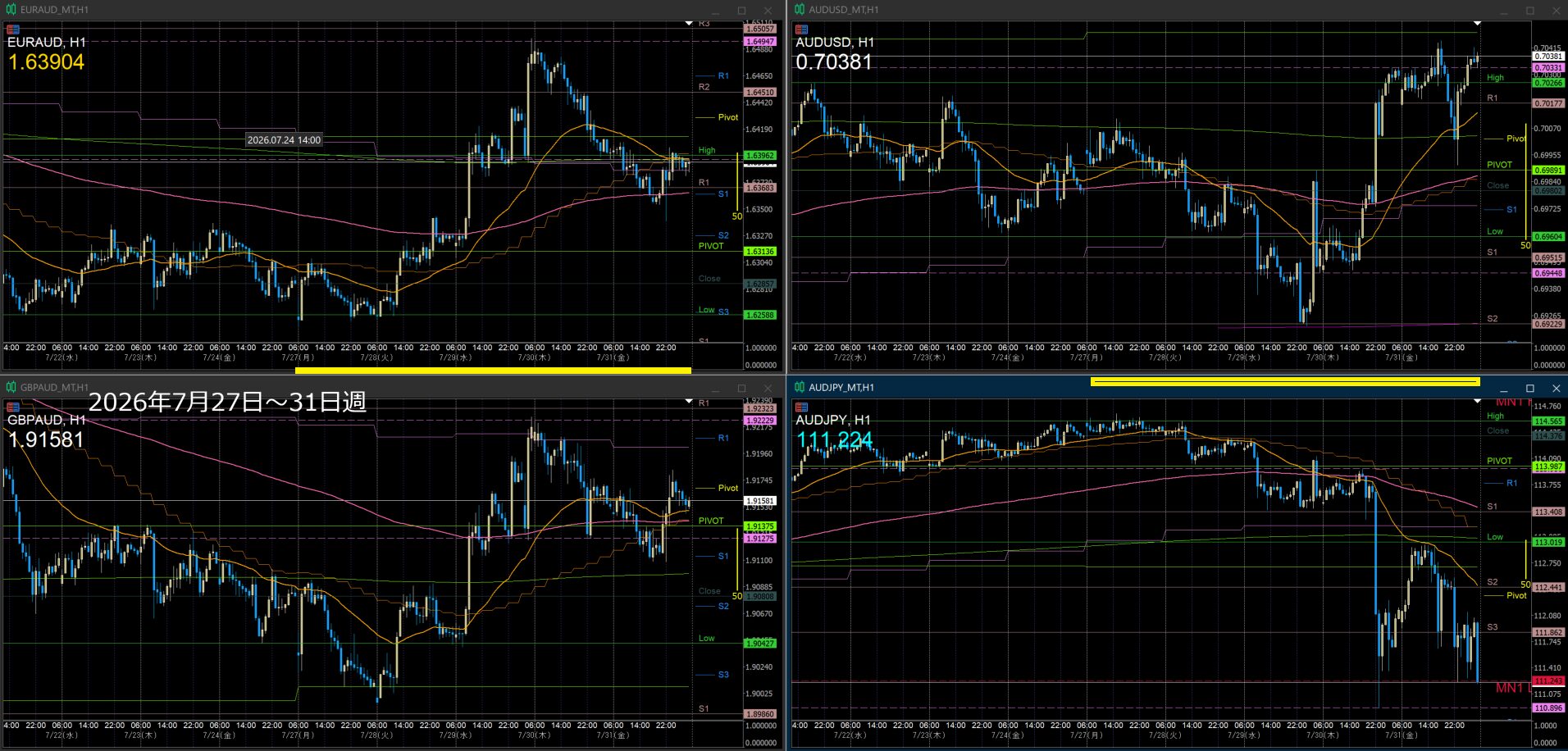Minimize the AUDJPY_MT,H1 chart window

[1504, 388]
